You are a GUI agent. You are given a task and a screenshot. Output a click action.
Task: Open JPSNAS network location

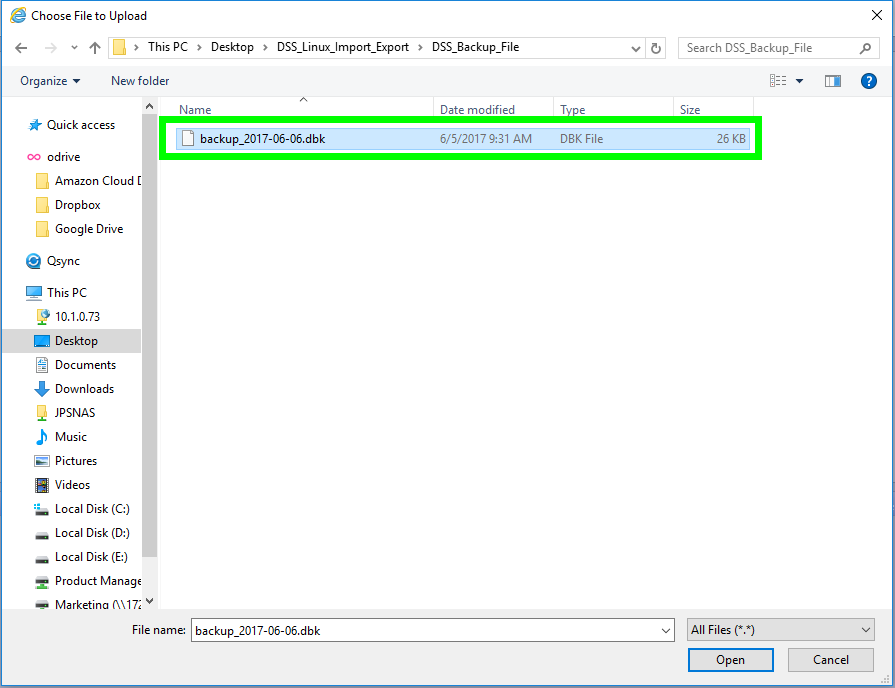pos(75,413)
